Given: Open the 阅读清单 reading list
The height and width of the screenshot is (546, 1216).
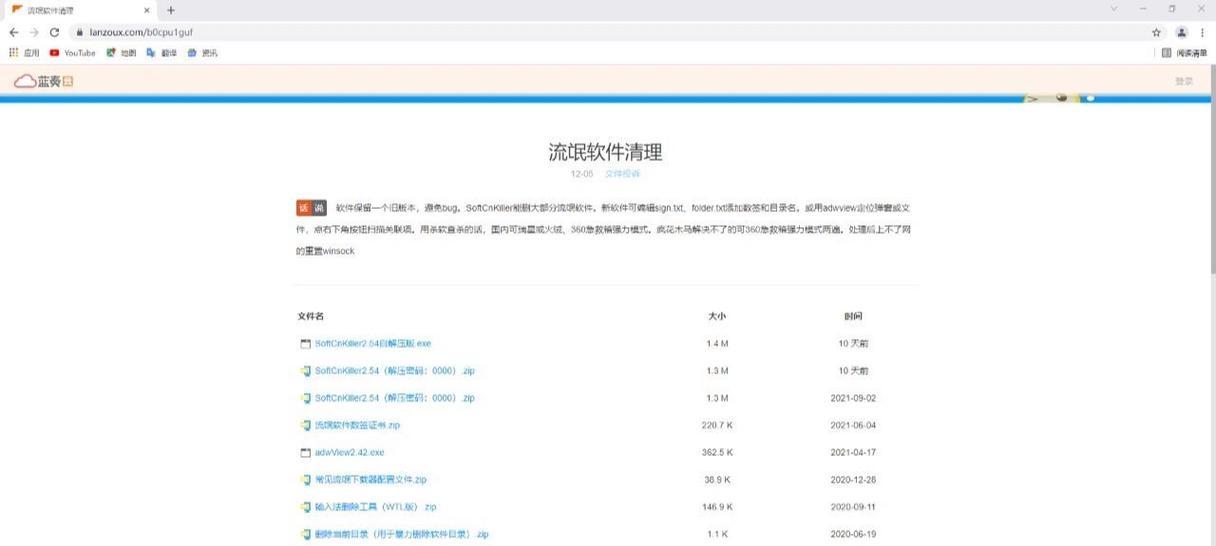Looking at the screenshot, I should click(x=1185, y=53).
